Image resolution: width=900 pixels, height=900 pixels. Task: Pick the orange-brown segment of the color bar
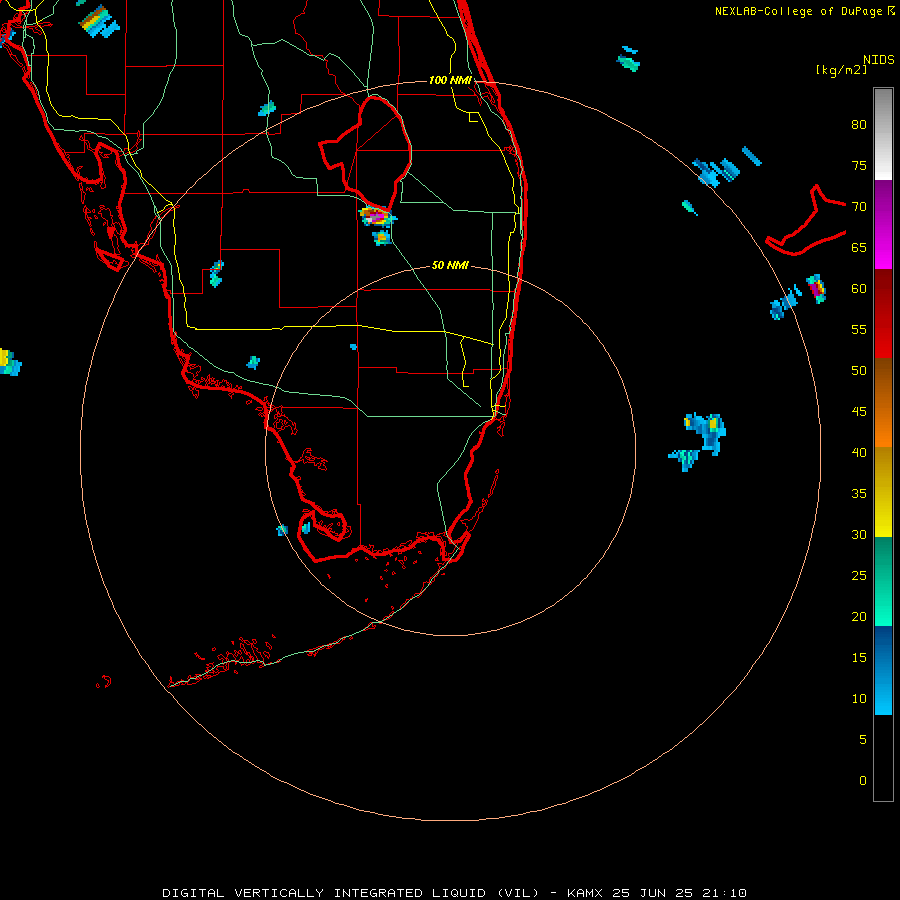point(883,402)
